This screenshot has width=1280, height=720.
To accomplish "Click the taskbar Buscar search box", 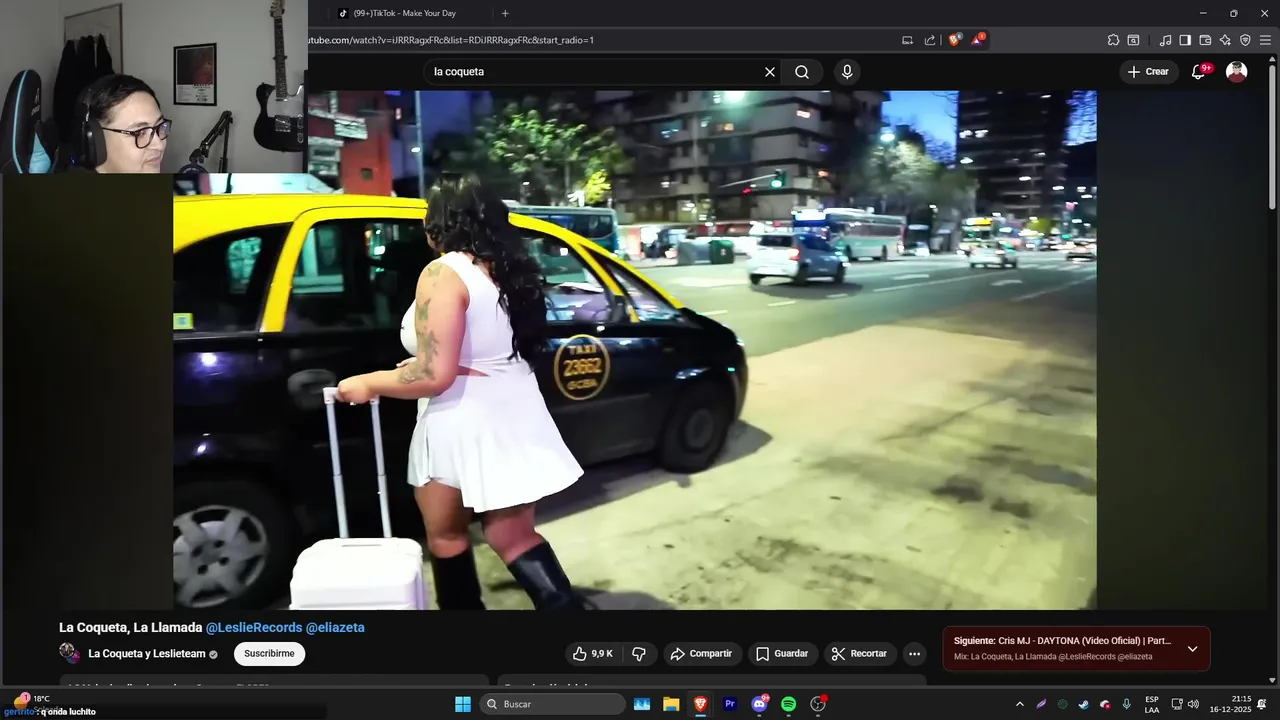I will pyautogui.click(x=552, y=704).
